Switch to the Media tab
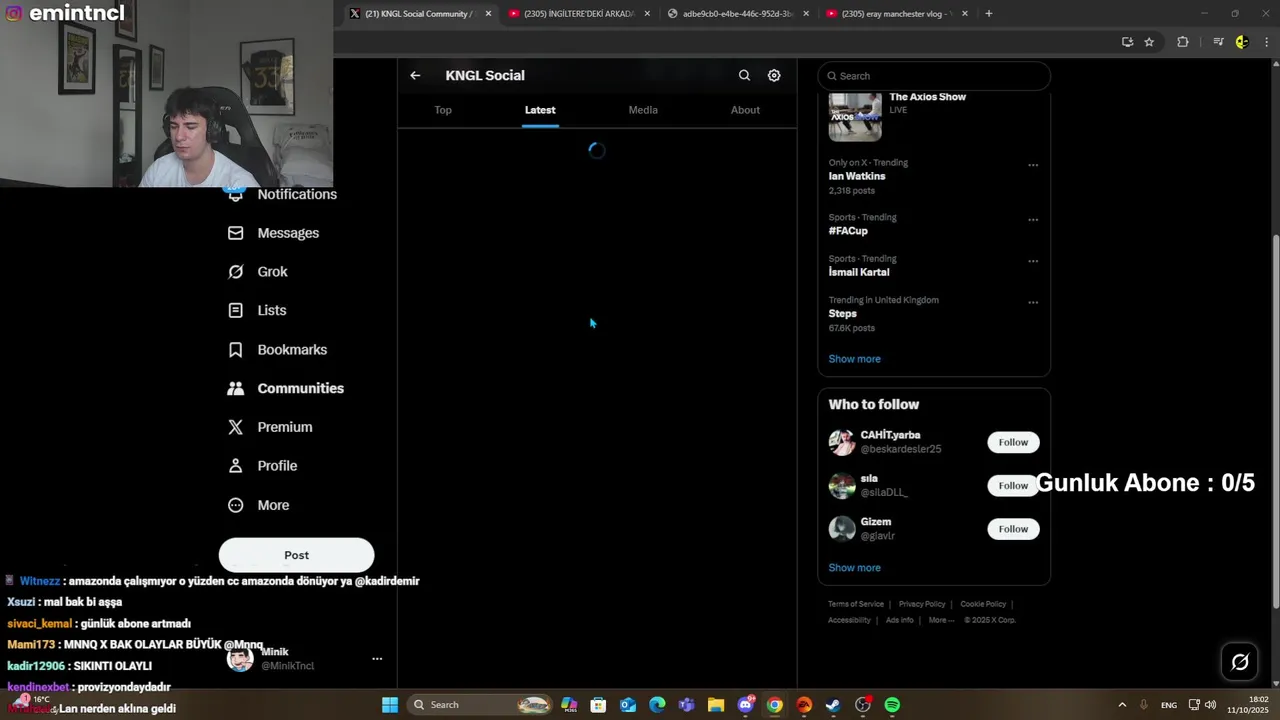Screen dimensions: 1280x720 643,110
